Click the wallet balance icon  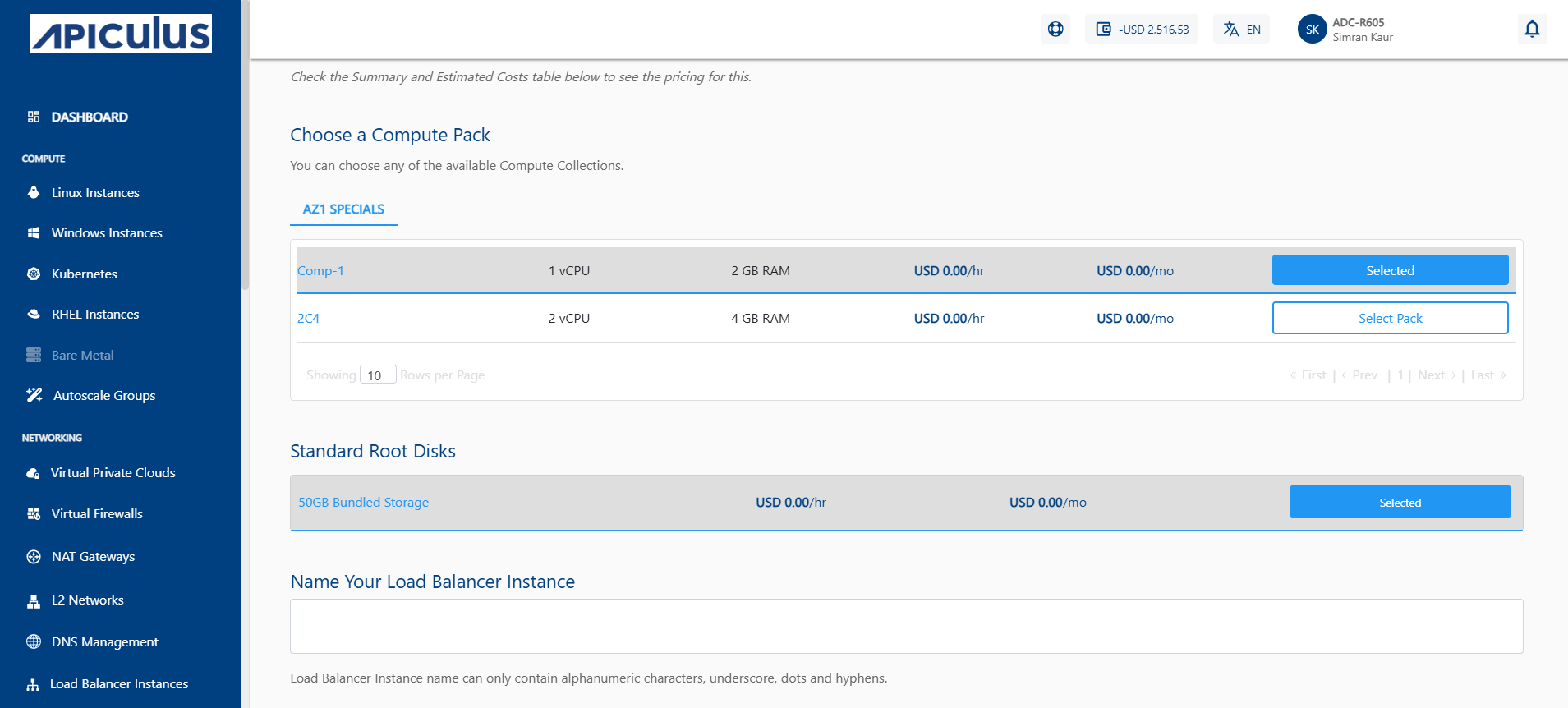1103,30
